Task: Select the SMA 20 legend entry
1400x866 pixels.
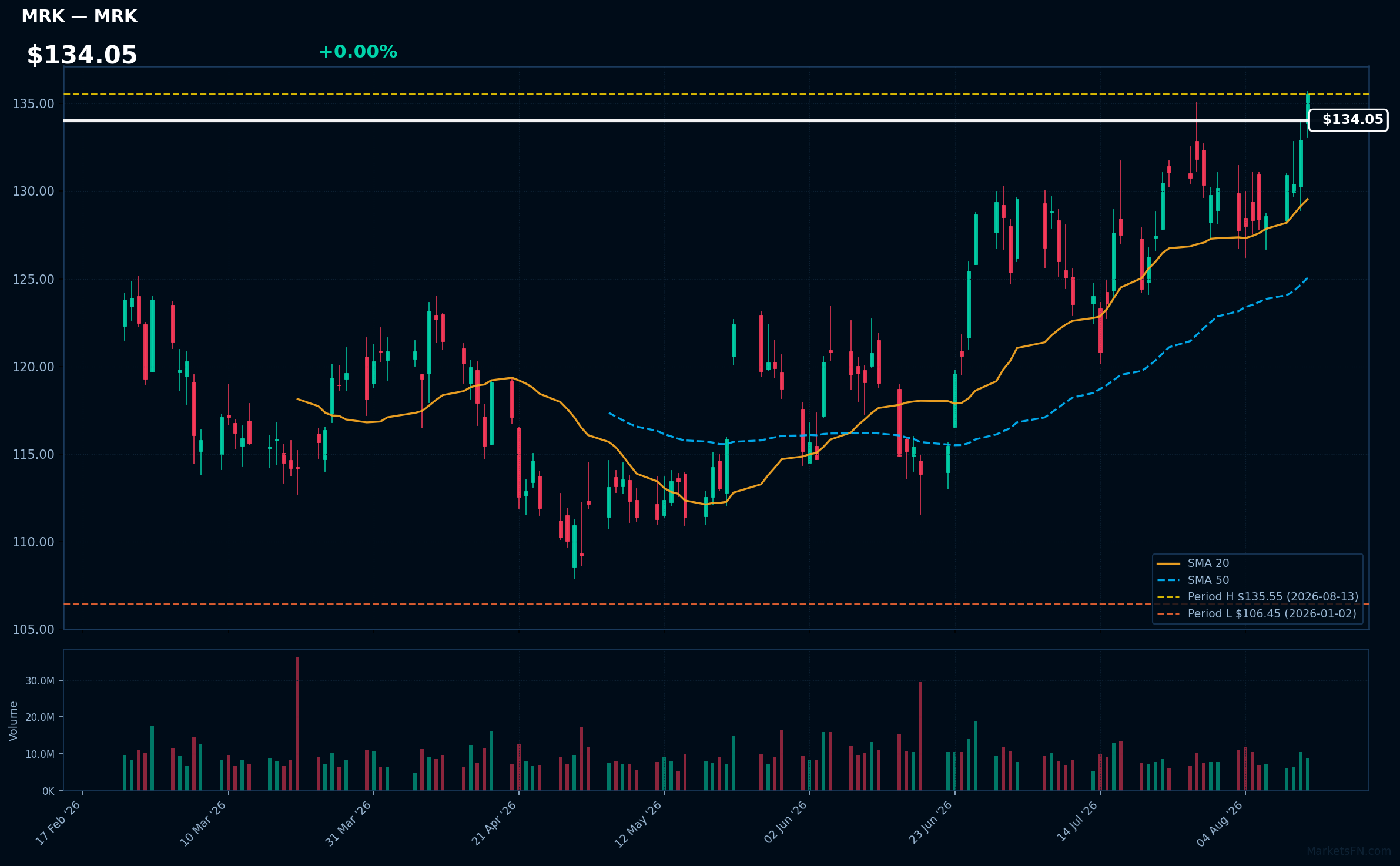Action: tap(1193, 563)
